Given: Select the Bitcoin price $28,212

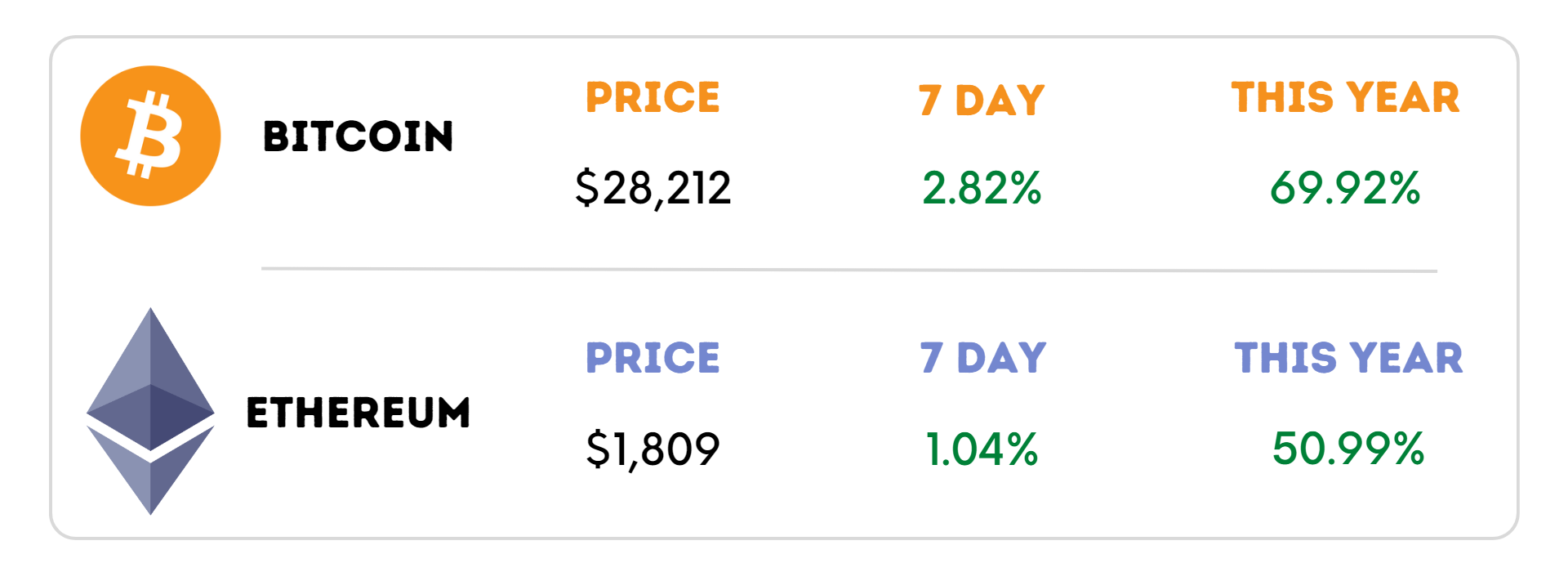Looking at the screenshot, I should click(x=653, y=188).
